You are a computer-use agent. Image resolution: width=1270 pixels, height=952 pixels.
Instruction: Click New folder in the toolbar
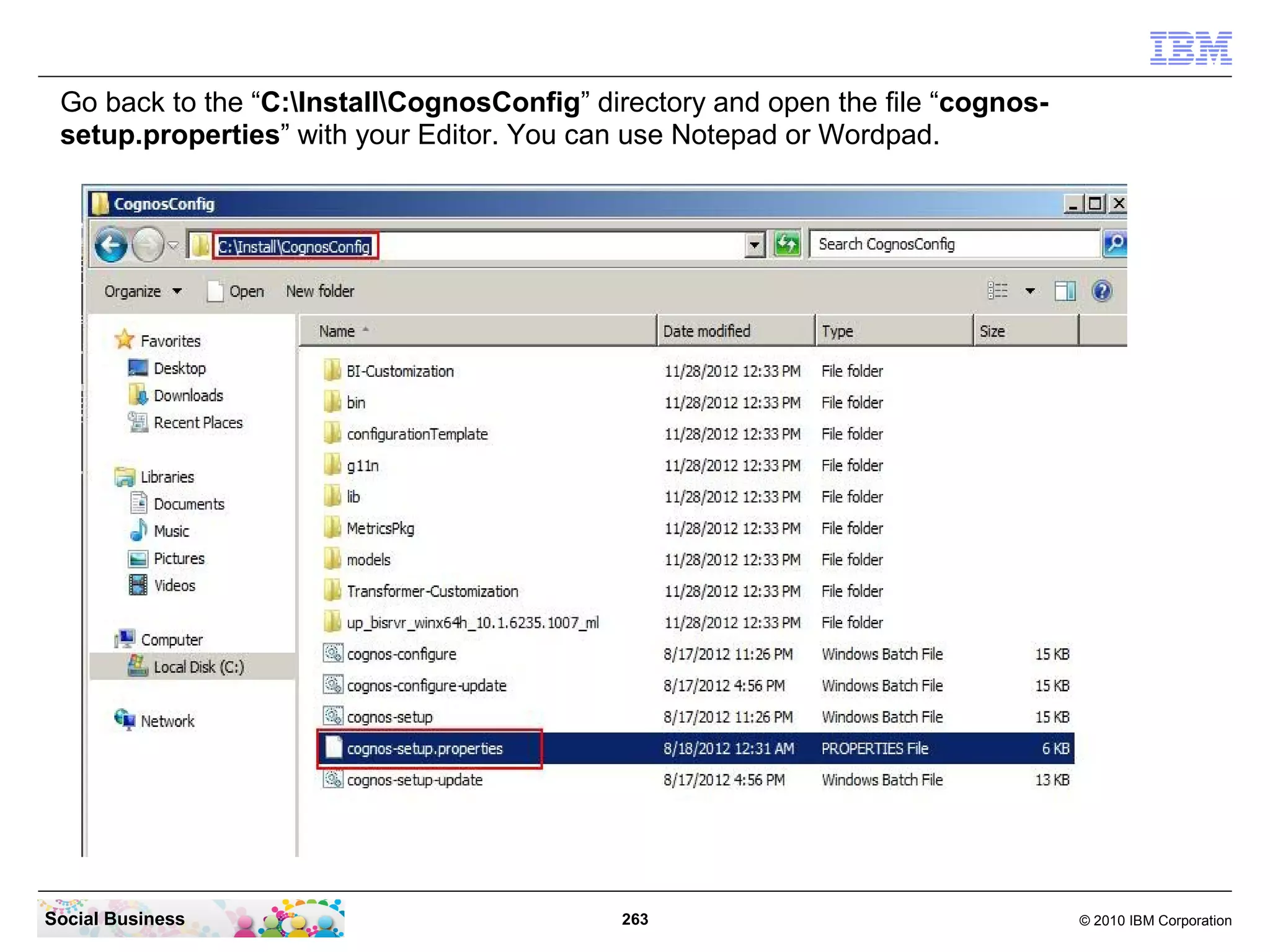coord(320,291)
